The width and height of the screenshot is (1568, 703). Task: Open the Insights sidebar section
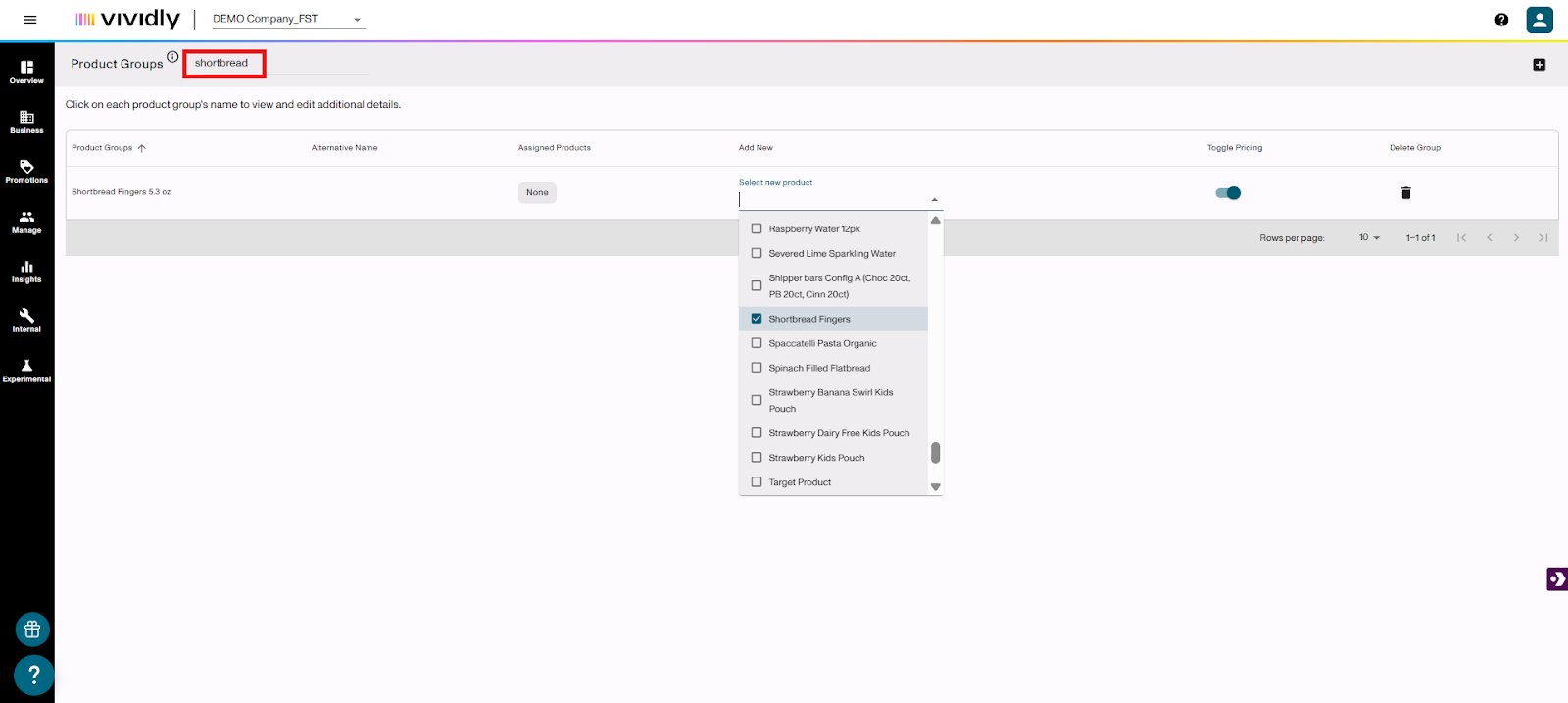tap(26, 271)
